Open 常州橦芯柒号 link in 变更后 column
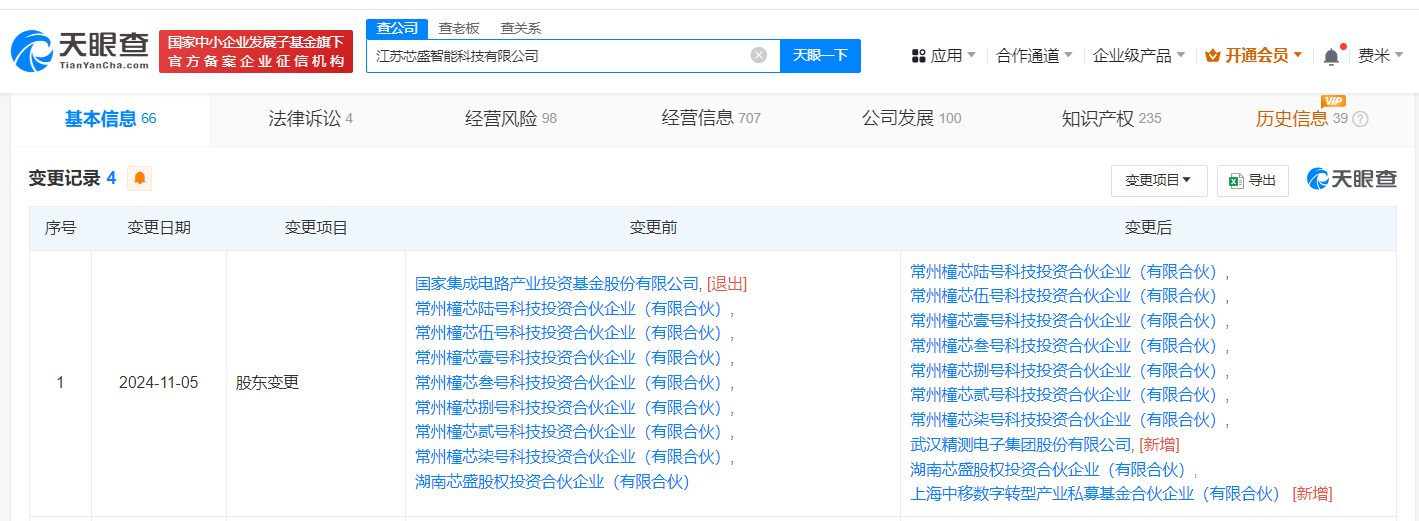This screenshot has width=1419, height=521. (x=1063, y=420)
